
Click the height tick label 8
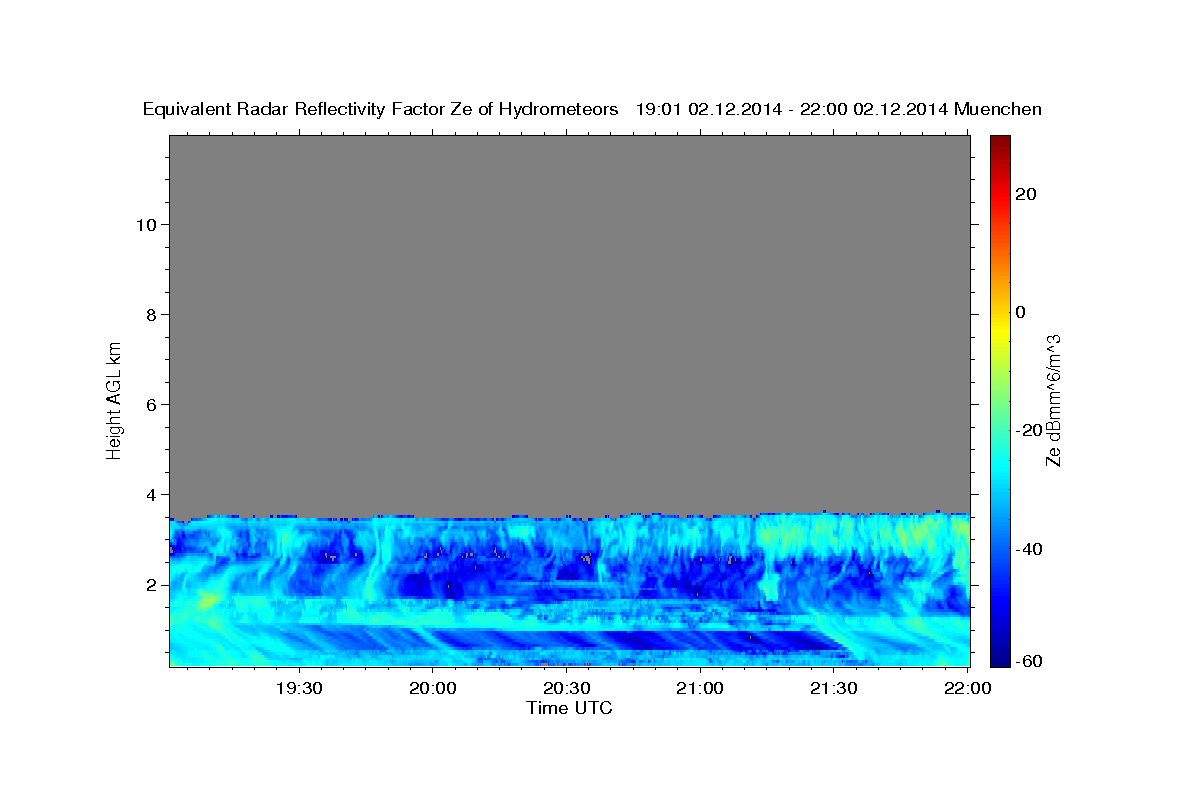pos(152,314)
